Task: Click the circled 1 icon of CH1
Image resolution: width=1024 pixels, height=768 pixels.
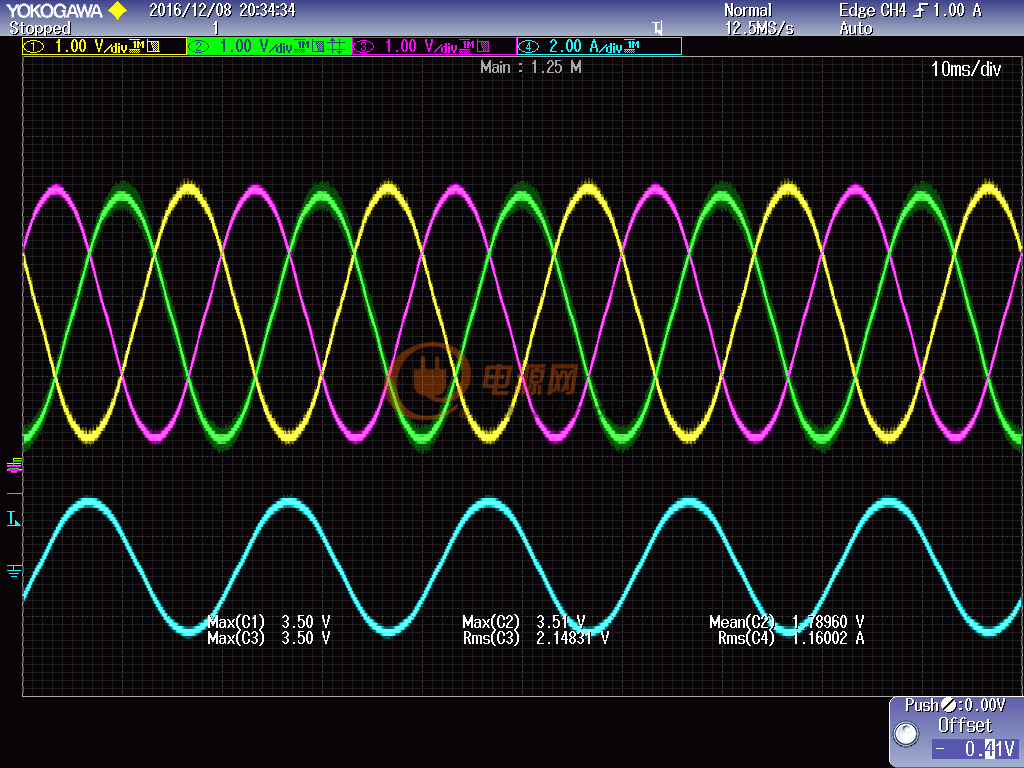Action: (x=34, y=46)
